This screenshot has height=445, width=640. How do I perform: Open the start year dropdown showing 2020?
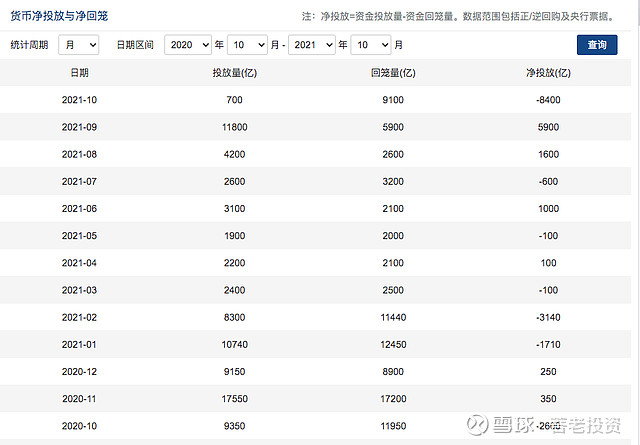click(x=188, y=44)
